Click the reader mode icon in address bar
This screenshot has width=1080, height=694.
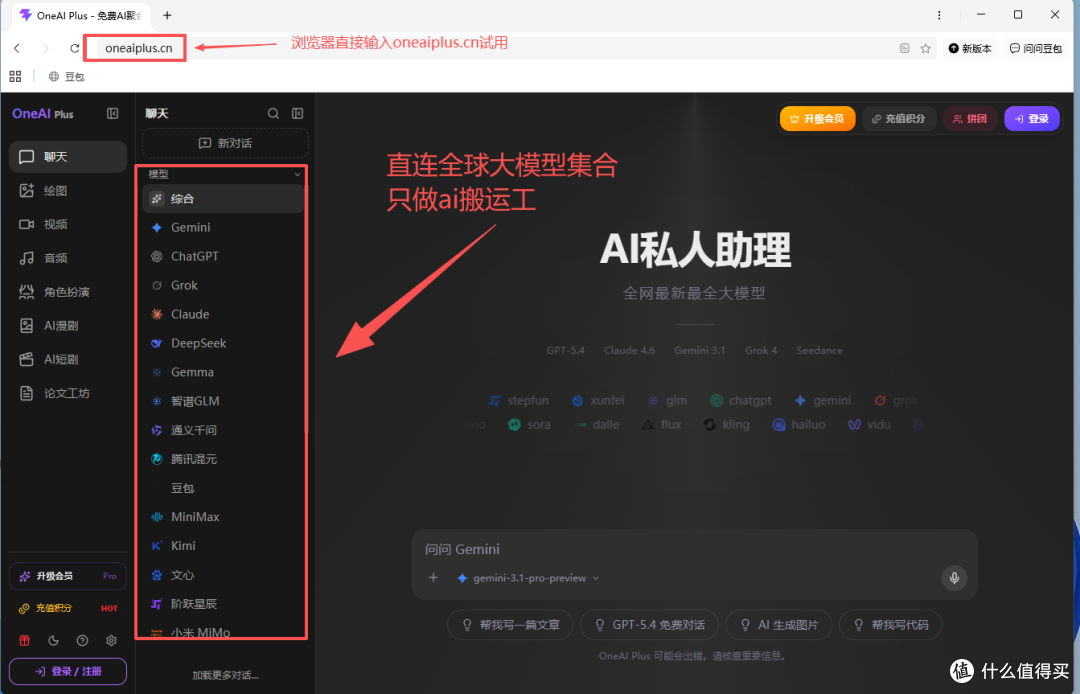point(904,48)
